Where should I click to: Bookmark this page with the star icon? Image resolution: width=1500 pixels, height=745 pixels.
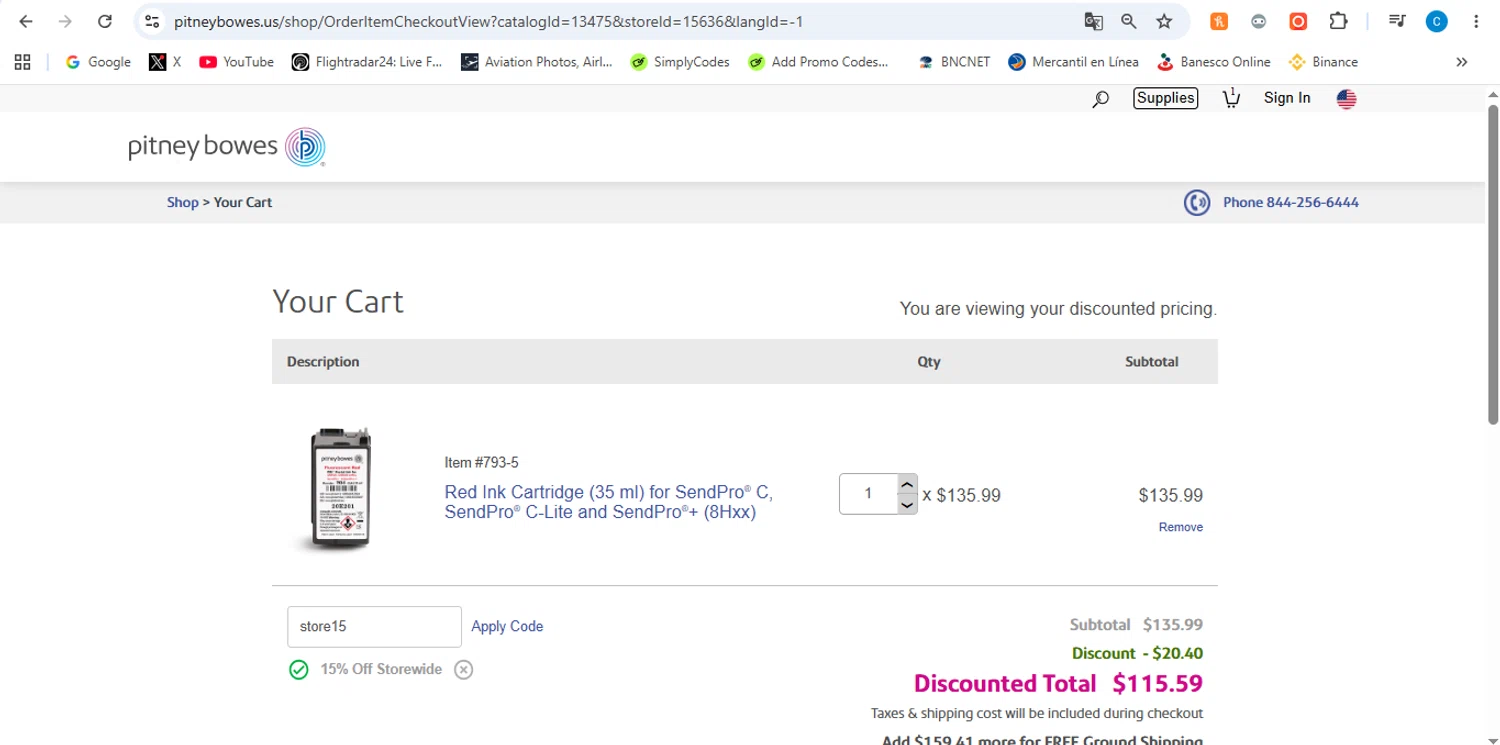[1164, 21]
